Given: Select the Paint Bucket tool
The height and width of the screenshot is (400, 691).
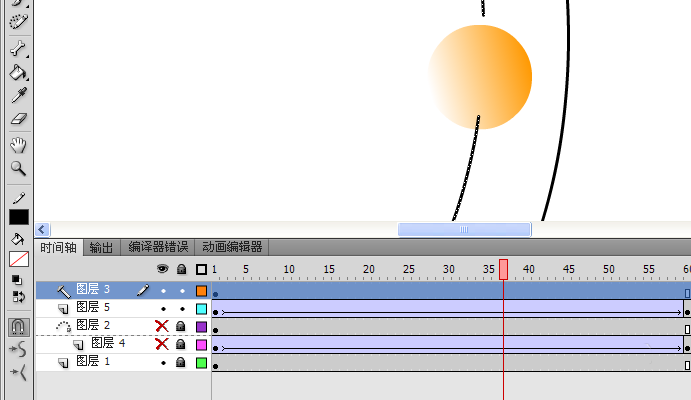Looking at the screenshot, I should pyautogui.click(x=18, y=72).
